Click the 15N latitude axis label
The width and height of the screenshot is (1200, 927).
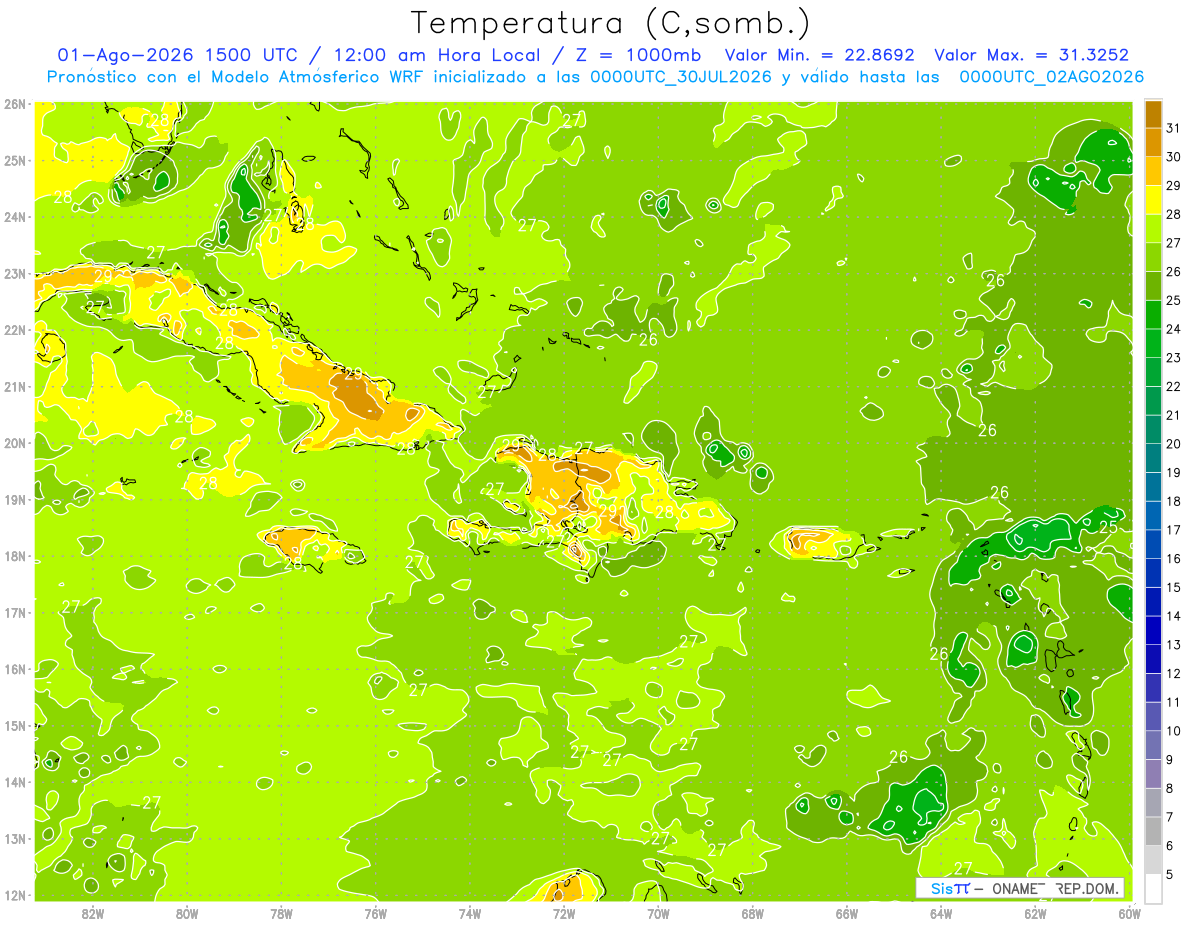(15, 726)
